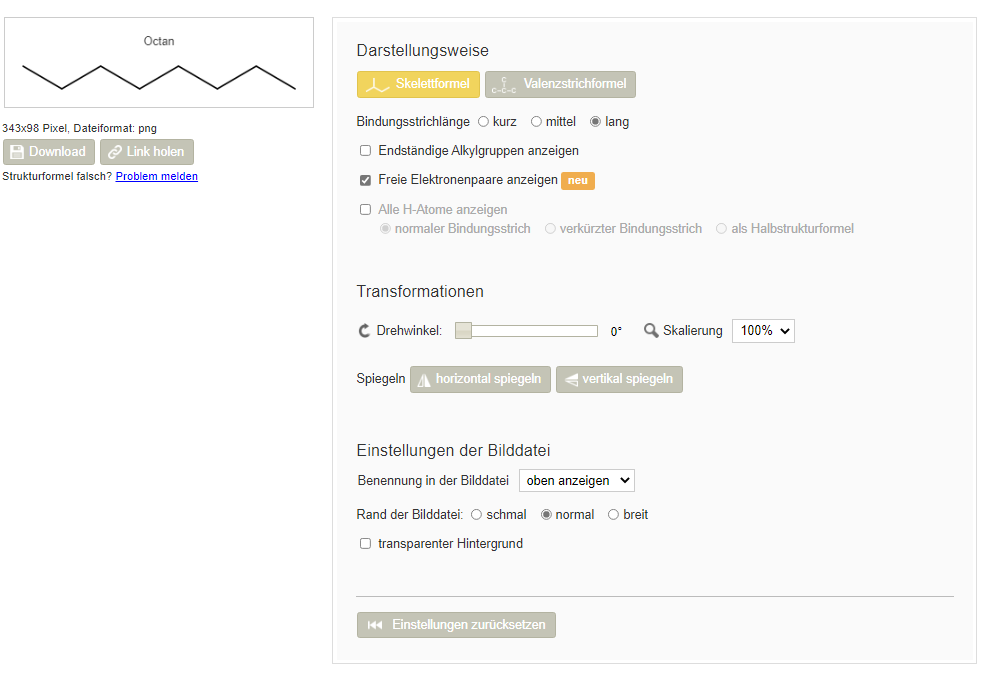Select the kurz bond length radio
Screen dimensions: 995x681
pos(484,122)
